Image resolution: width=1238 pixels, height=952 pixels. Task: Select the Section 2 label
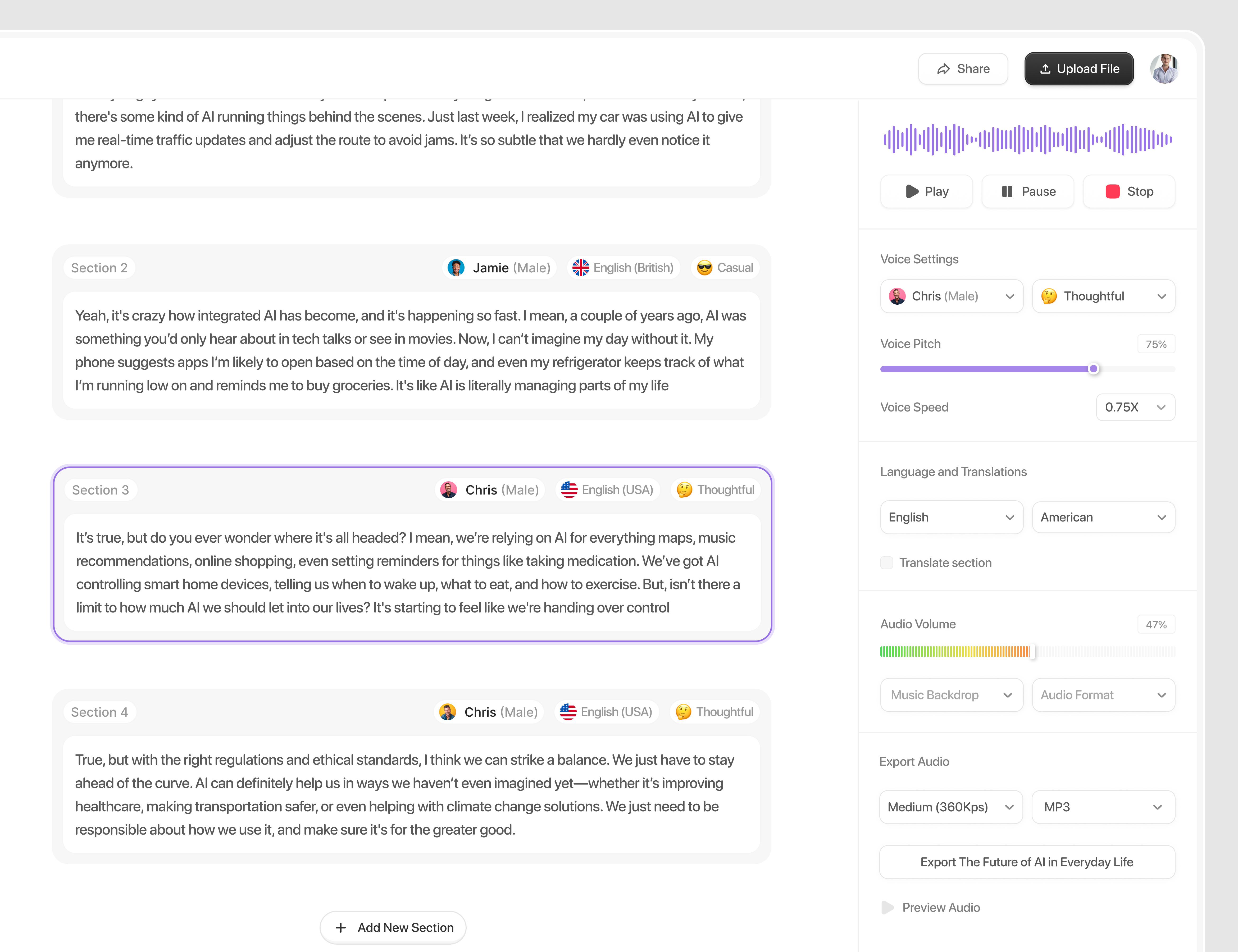coord(99,268)
